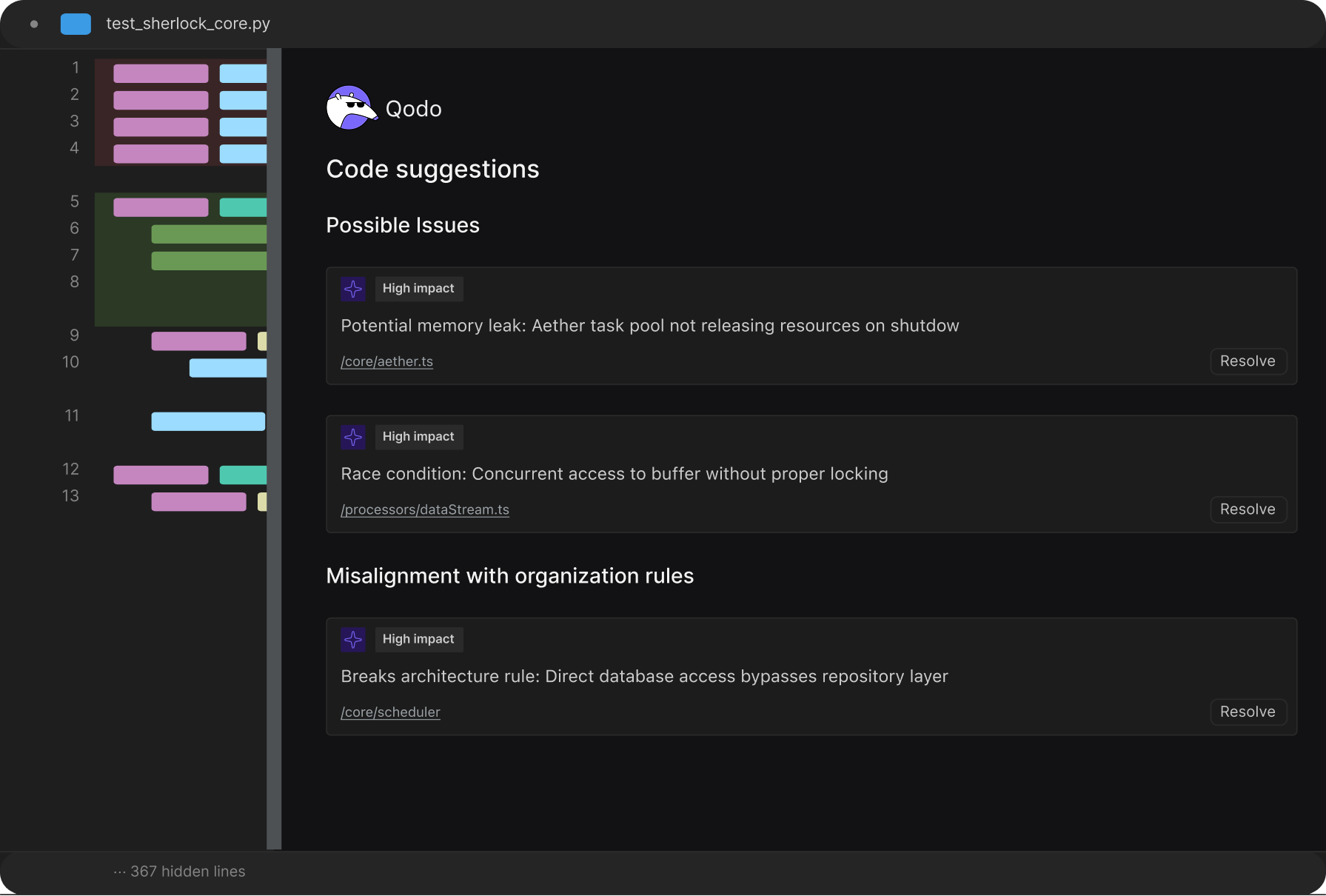Viewport: 1326px width, 896px height.
Task: Click the Qodo mascot logo icon
Action: tap(351, 108)
